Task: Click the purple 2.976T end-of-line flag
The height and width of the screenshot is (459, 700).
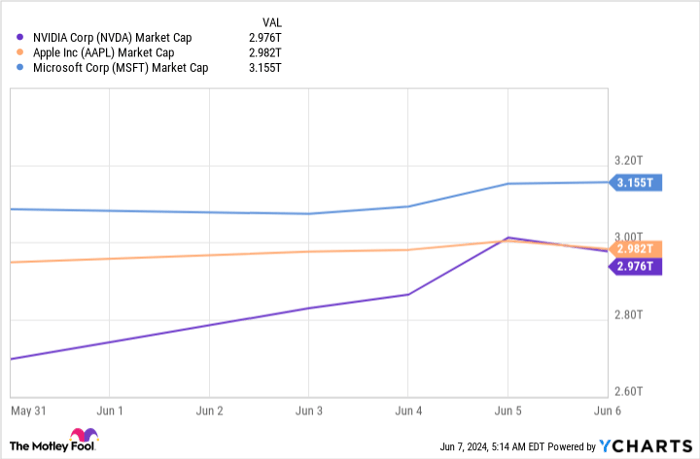Action: (635, 267)
